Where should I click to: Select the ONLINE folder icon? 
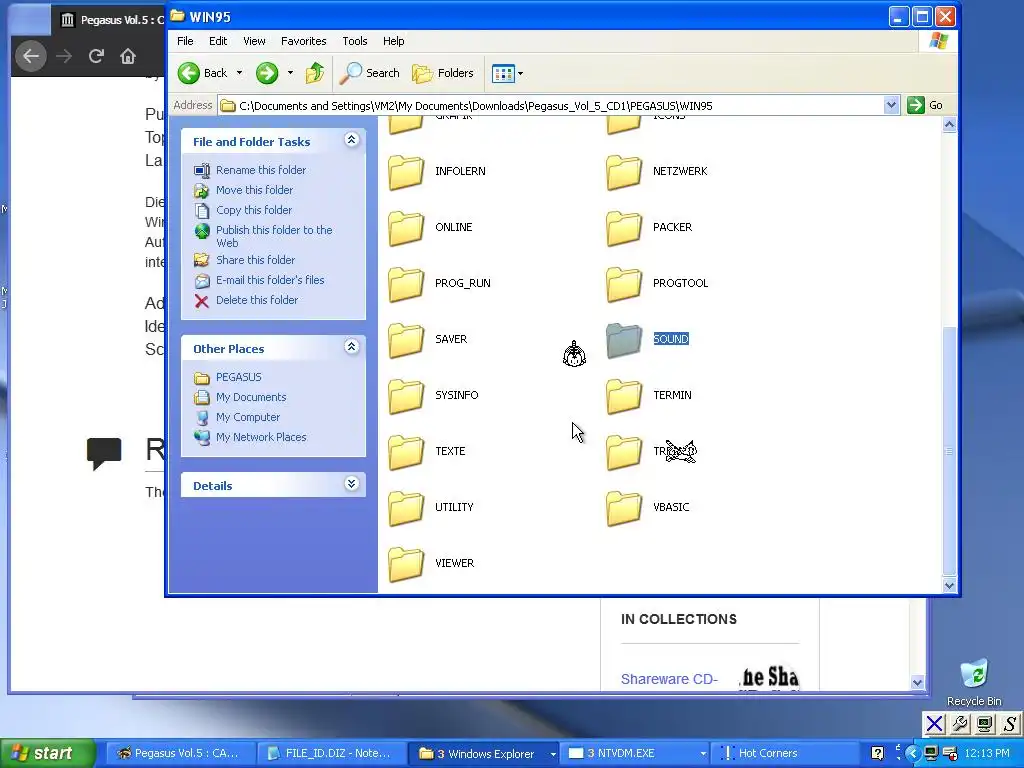[x=406, y=229]
